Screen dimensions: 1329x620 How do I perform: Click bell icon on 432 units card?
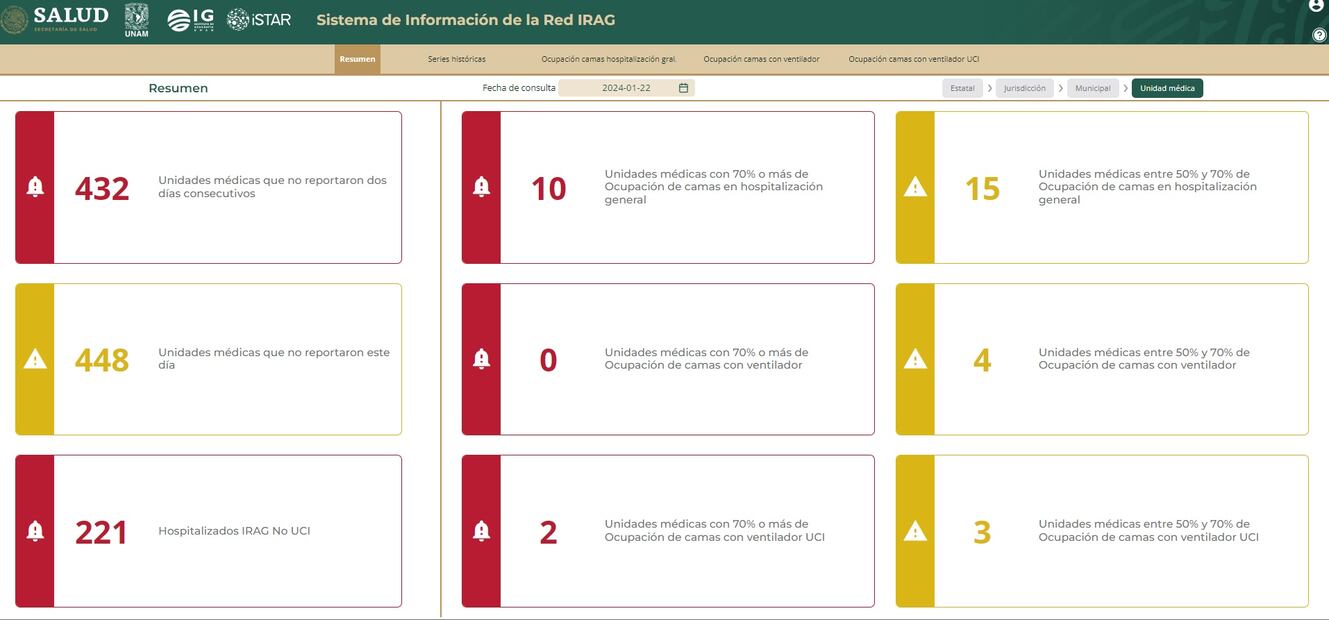pyautogui.click(x=35, y=187)
